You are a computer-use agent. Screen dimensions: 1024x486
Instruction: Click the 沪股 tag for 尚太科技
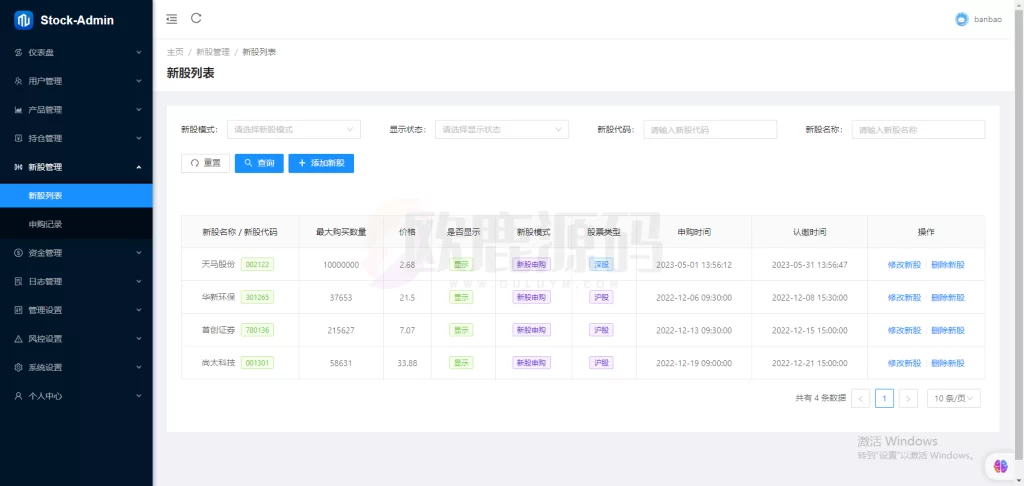601,363
